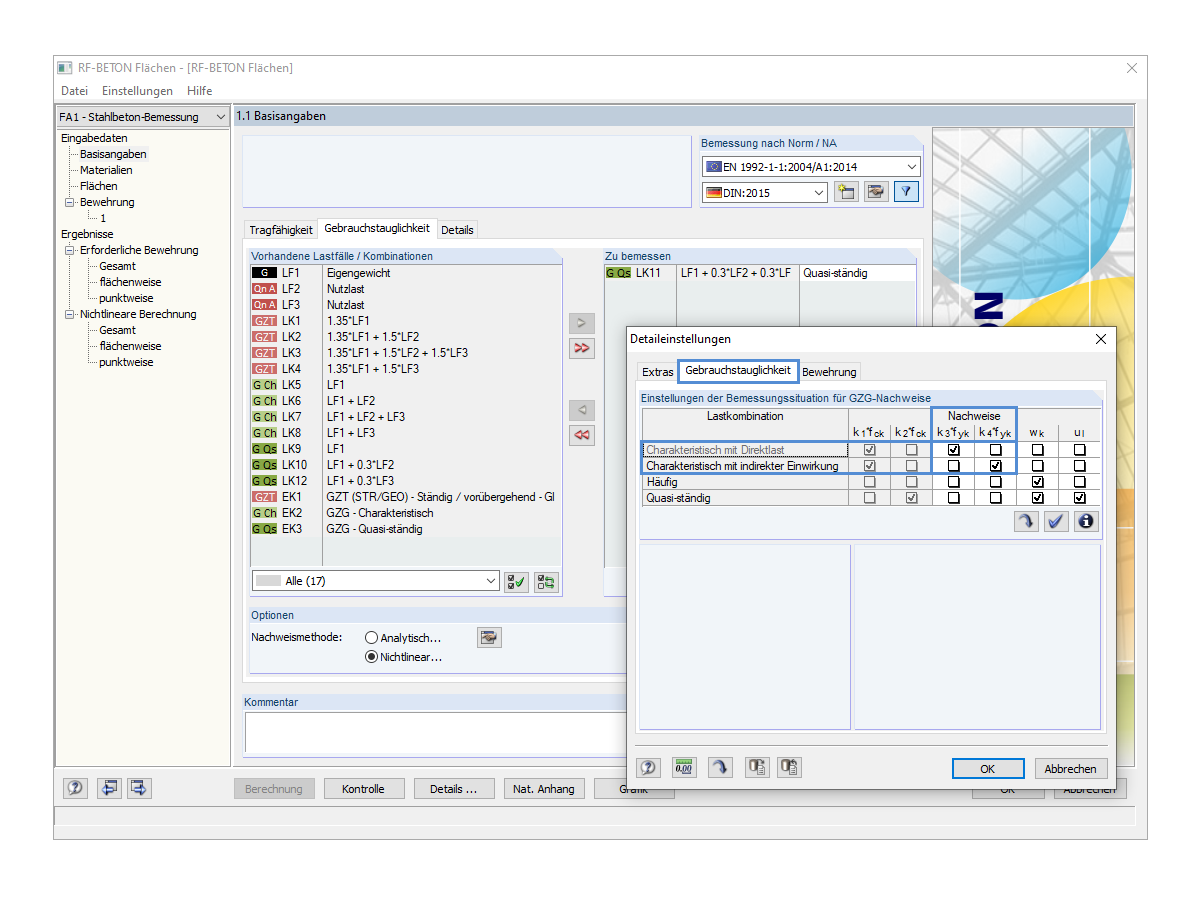1200x900 pixels.
Task: Toggle wk checkbox in Quasi-ständig row
Action: (x=1037, y=498)
